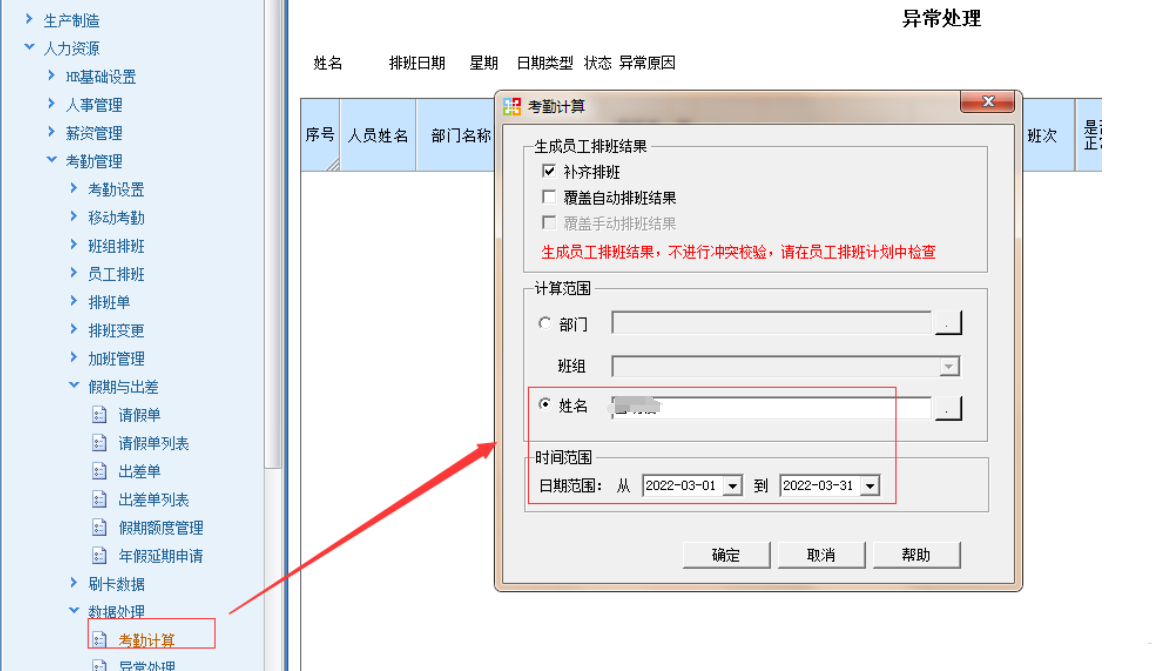
Task: Click the 出差单 document icon
Action: point(99,471)
